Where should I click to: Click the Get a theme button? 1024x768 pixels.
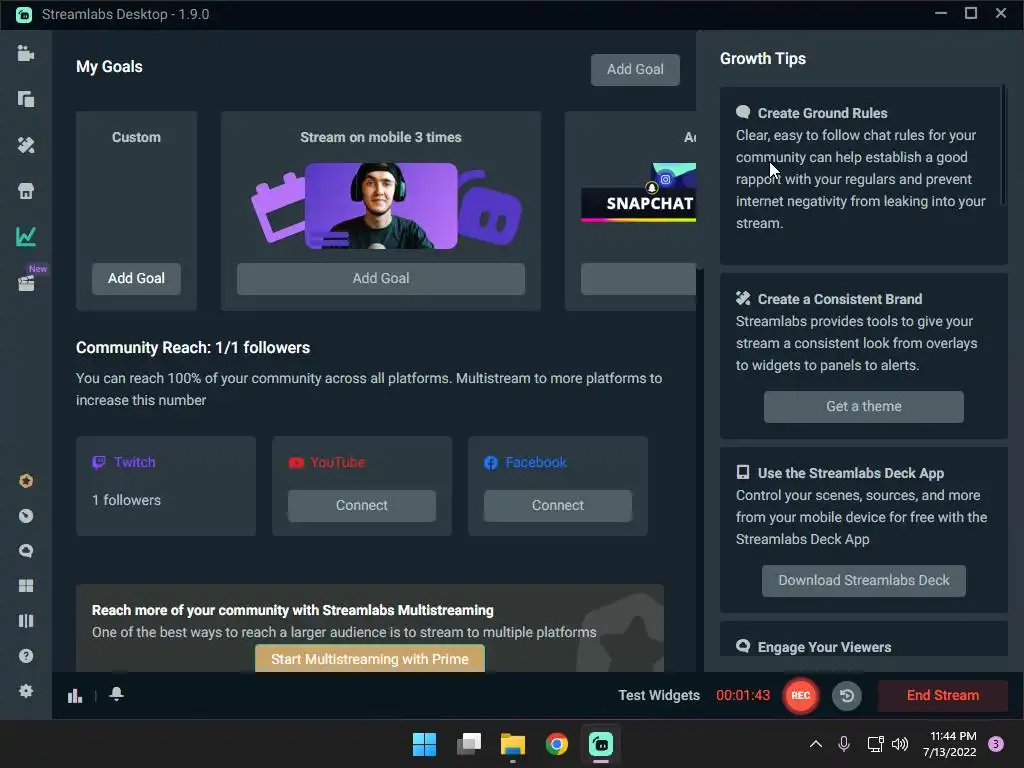tap(863, 406)
